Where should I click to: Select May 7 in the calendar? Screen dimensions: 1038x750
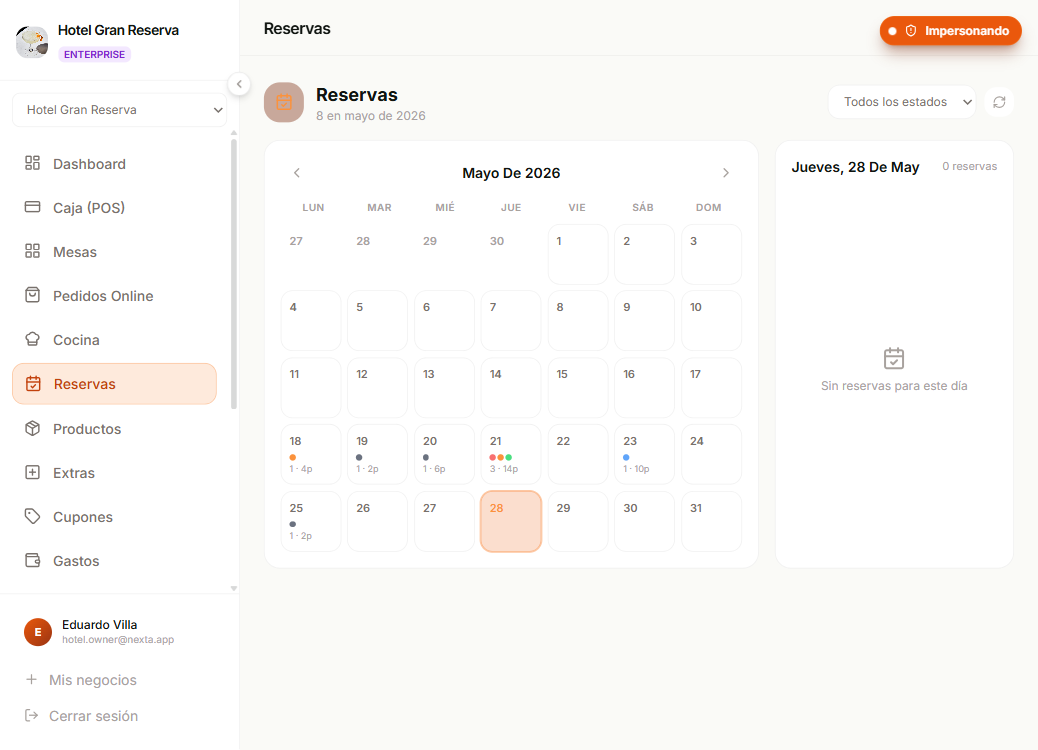pos(511,320)
